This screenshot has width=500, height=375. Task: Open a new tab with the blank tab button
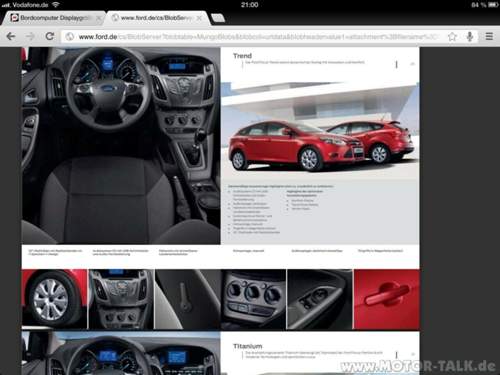coord(218,18)
